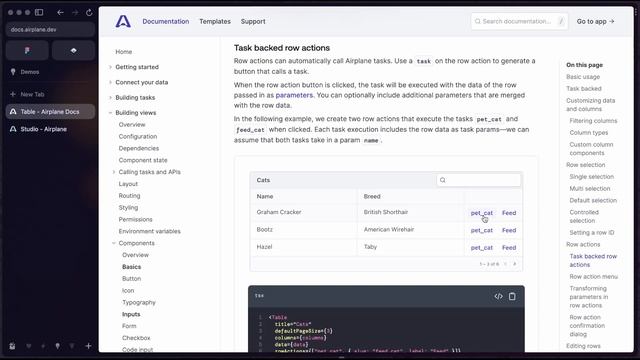This screenshot has height=360, width=640.
Task: Click the magnifier icon in the Cats table
Action: [443, 180]
